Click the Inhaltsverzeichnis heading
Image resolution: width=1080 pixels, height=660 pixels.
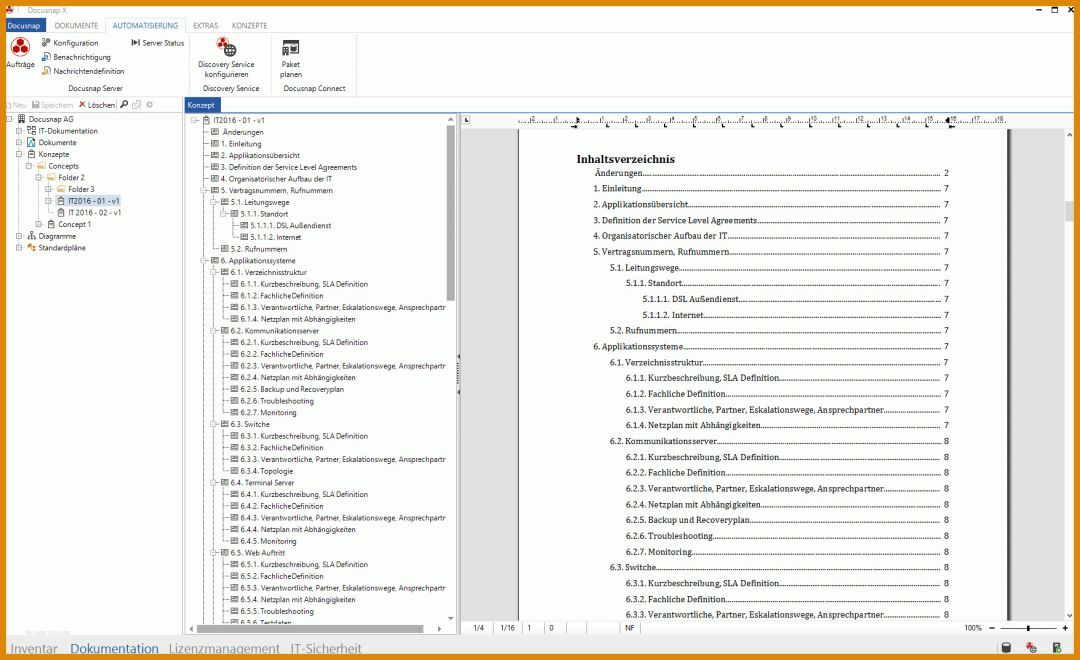click(x=625, y=159)
